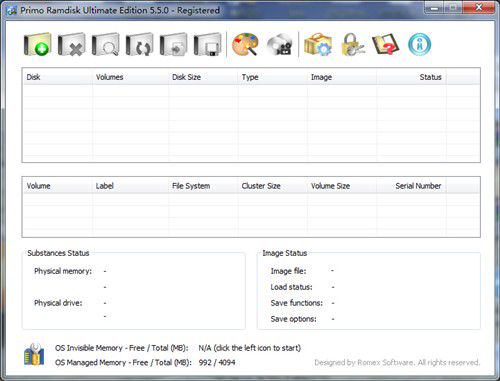Click the Image Status group title

click(285, 253)
